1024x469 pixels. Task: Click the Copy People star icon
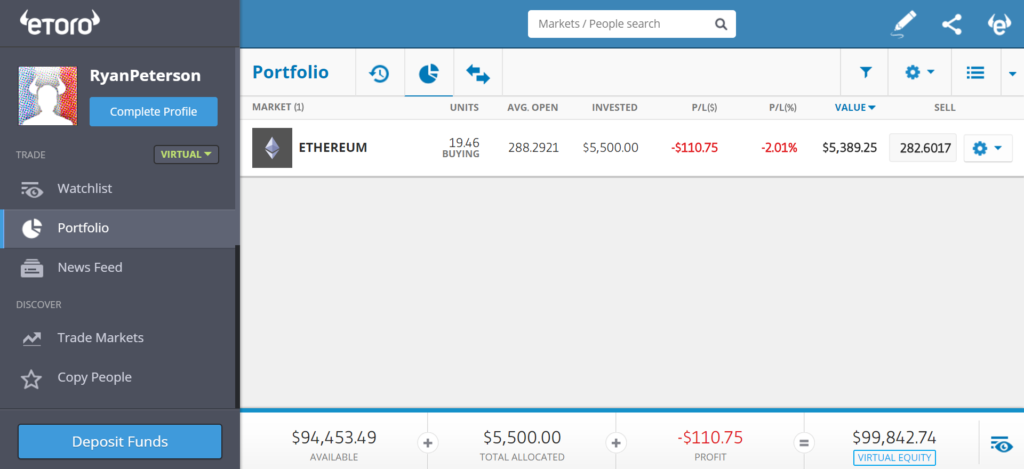tap(31, 379)
